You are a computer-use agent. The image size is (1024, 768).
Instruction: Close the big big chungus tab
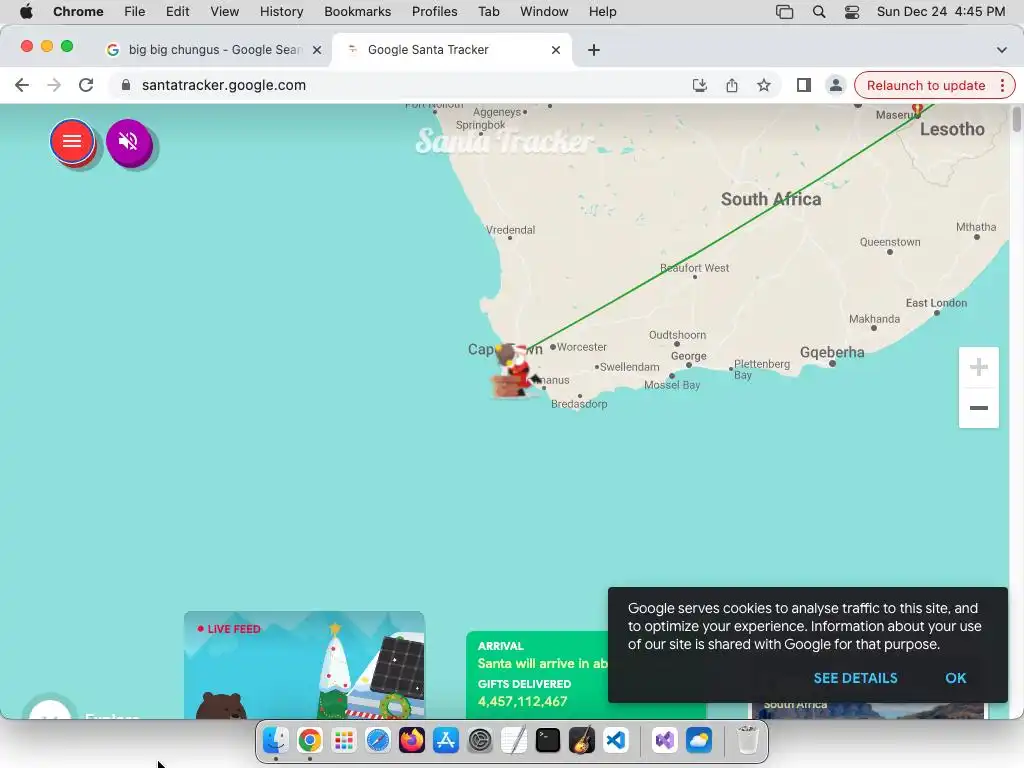click(x=317, y=50)
